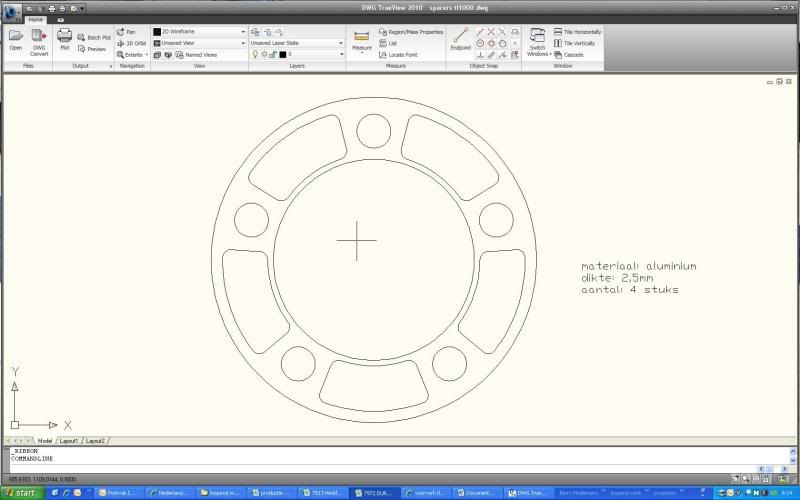Click the aantal: 4 stuks text
This screenshot has width=800, height=500.
(x=630, y=289)
